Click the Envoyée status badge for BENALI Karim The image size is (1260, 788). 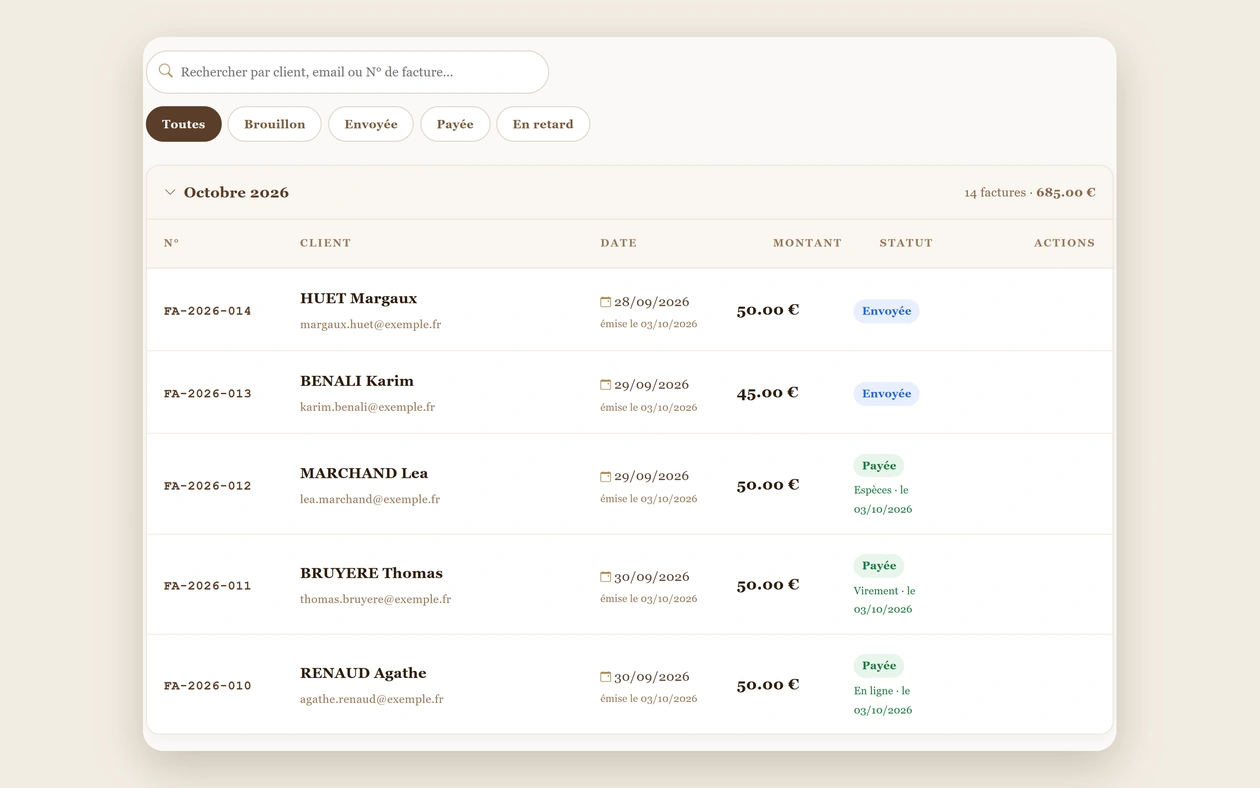(x=886, y=394)
